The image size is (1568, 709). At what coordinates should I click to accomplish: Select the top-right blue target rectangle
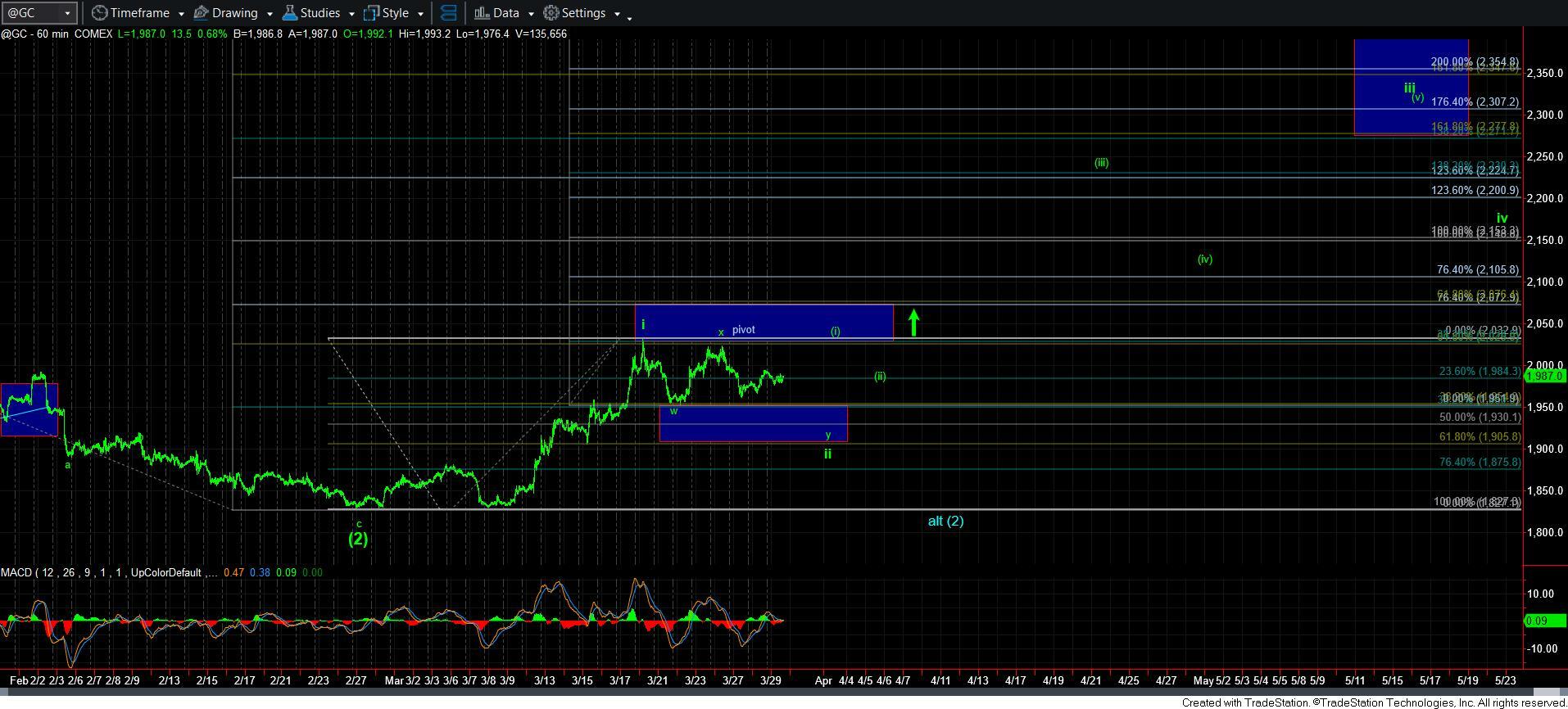tap(1411, 87)
